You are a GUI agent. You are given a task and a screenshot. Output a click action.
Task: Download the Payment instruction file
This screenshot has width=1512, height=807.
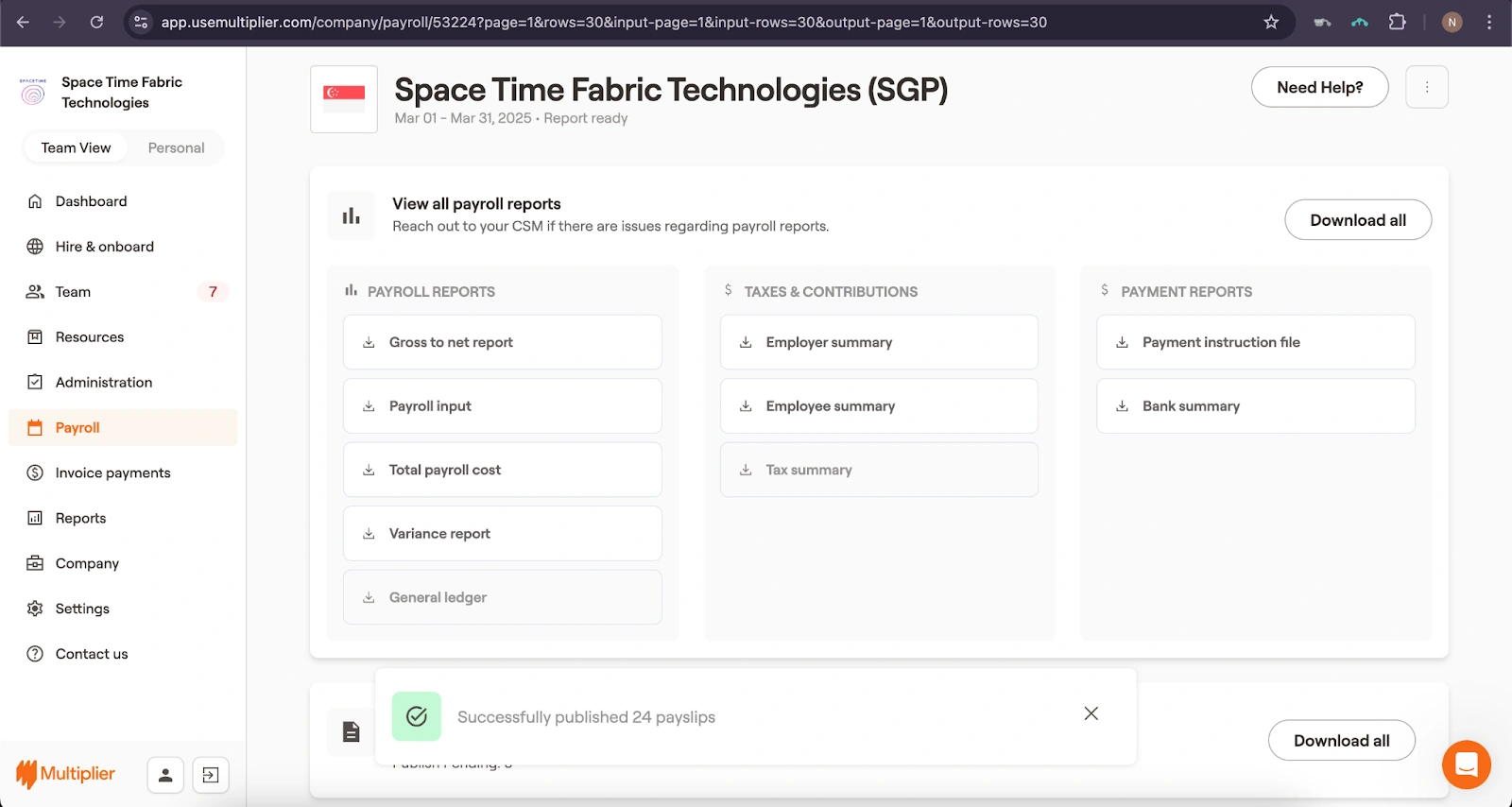pyautogui.click(x=1256, y=342)
